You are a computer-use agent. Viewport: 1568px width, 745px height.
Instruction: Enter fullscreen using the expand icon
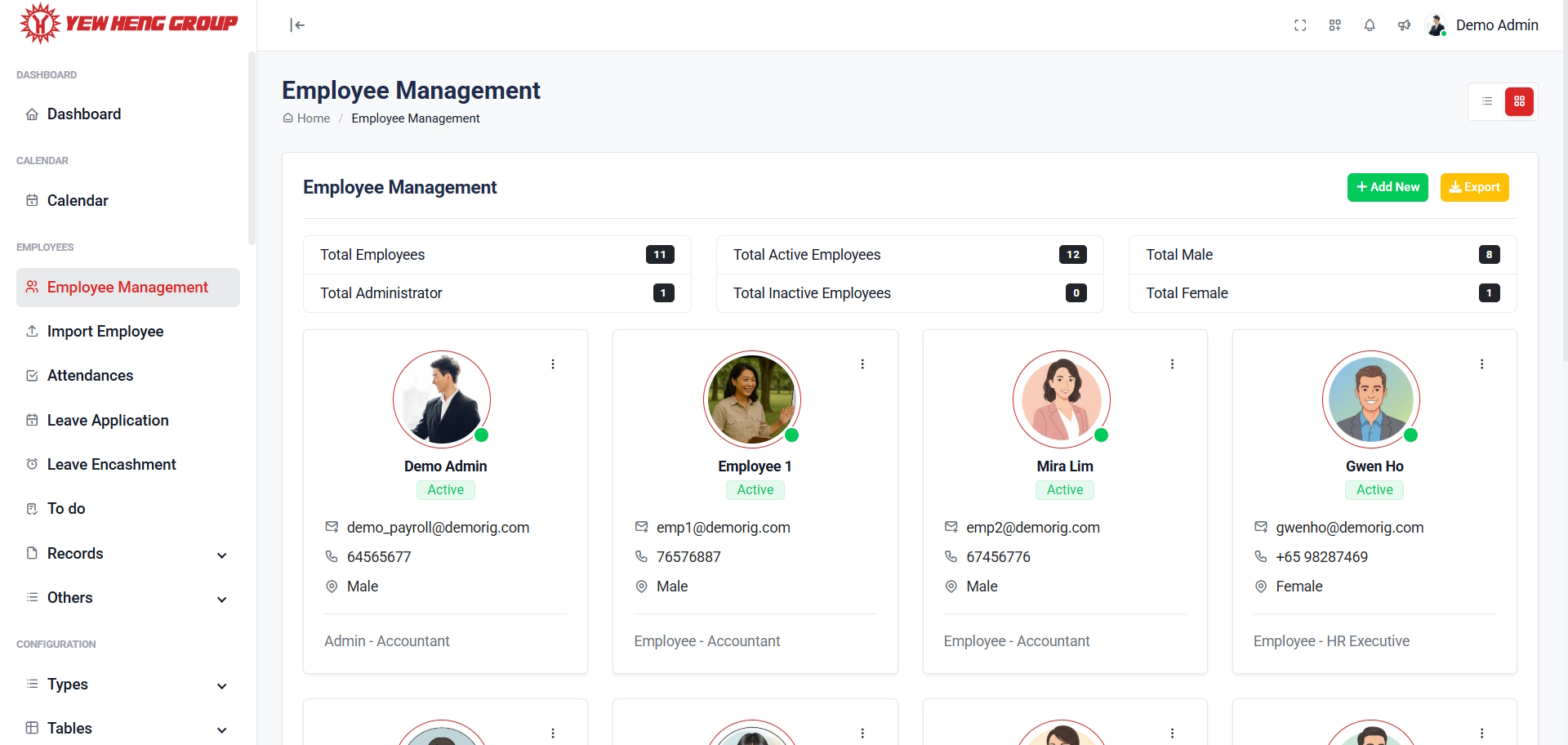click(1300, 25)
